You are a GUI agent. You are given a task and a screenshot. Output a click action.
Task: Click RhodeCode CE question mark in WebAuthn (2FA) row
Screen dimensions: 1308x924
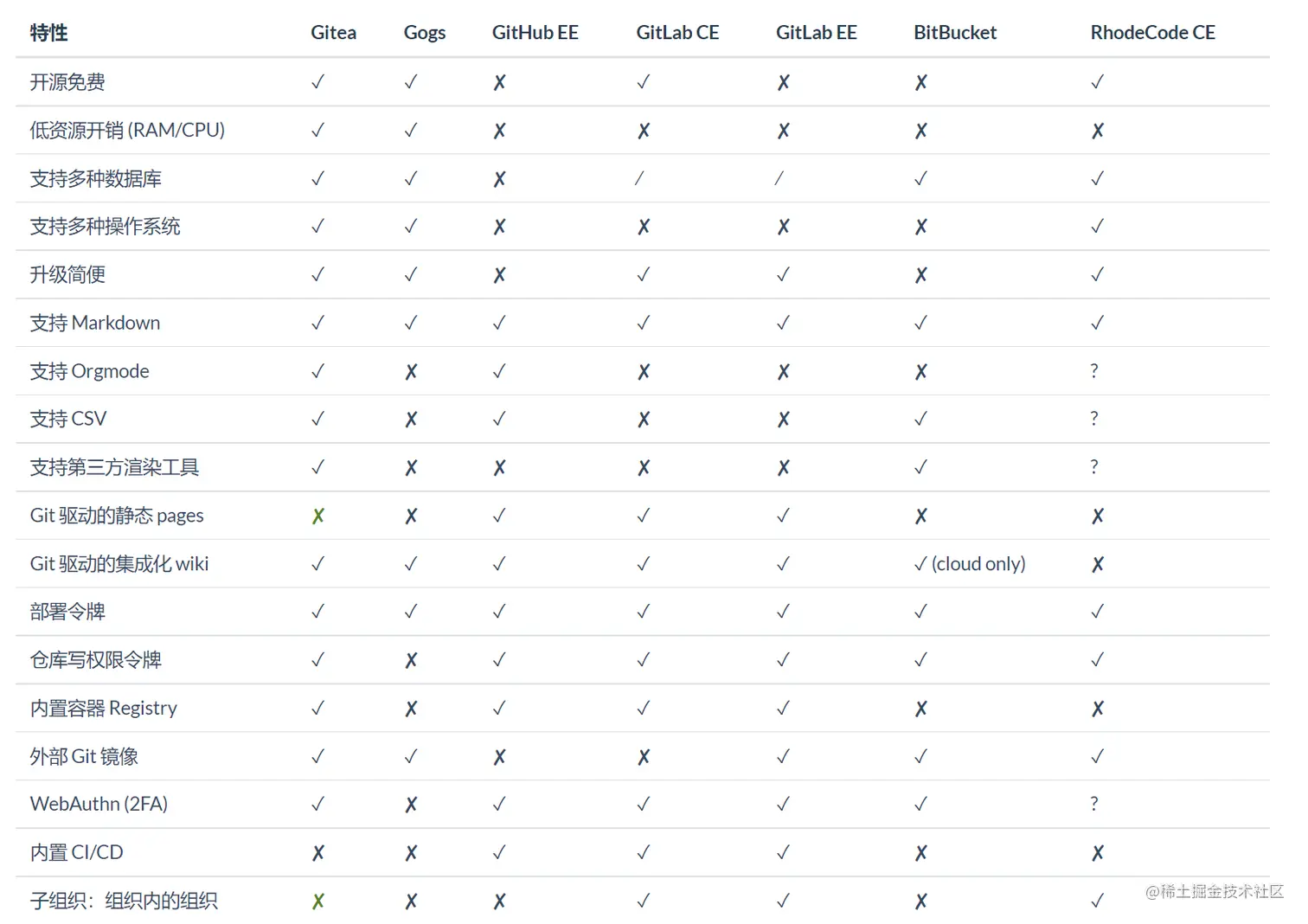pos(1094,804)
